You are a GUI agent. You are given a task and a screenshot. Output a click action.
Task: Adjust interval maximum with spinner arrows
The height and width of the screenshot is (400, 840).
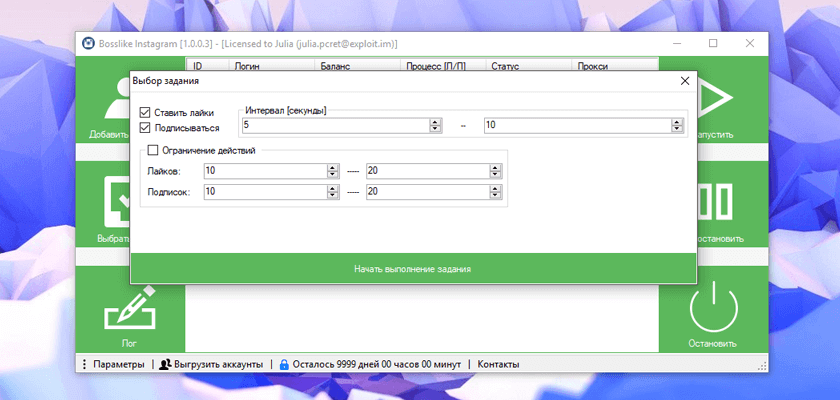click(677, 125)
